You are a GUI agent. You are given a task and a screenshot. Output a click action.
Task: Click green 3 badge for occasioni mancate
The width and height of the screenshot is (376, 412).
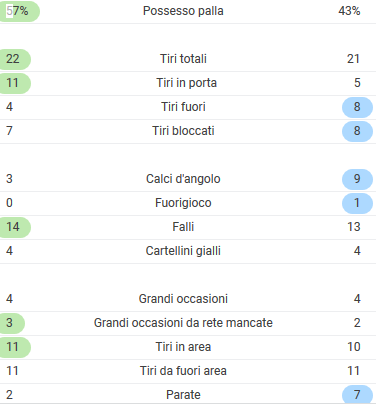coord(12,323)
